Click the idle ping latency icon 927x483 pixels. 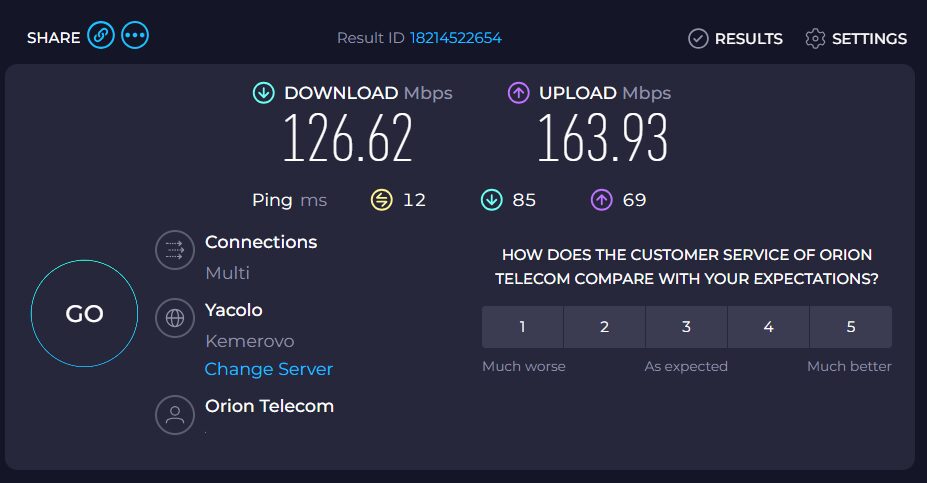[x=381, y=200]
